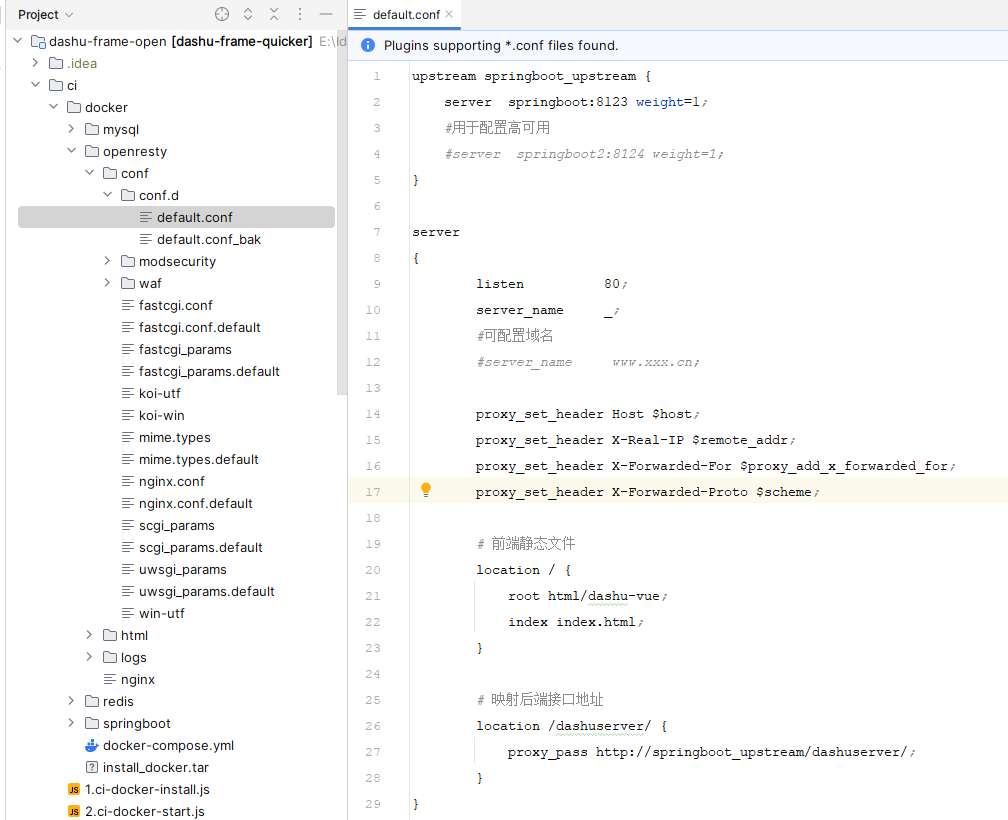Expand the modsecurity folder
This screenshot has width=1008, height=820.
[x=107, y=261]
